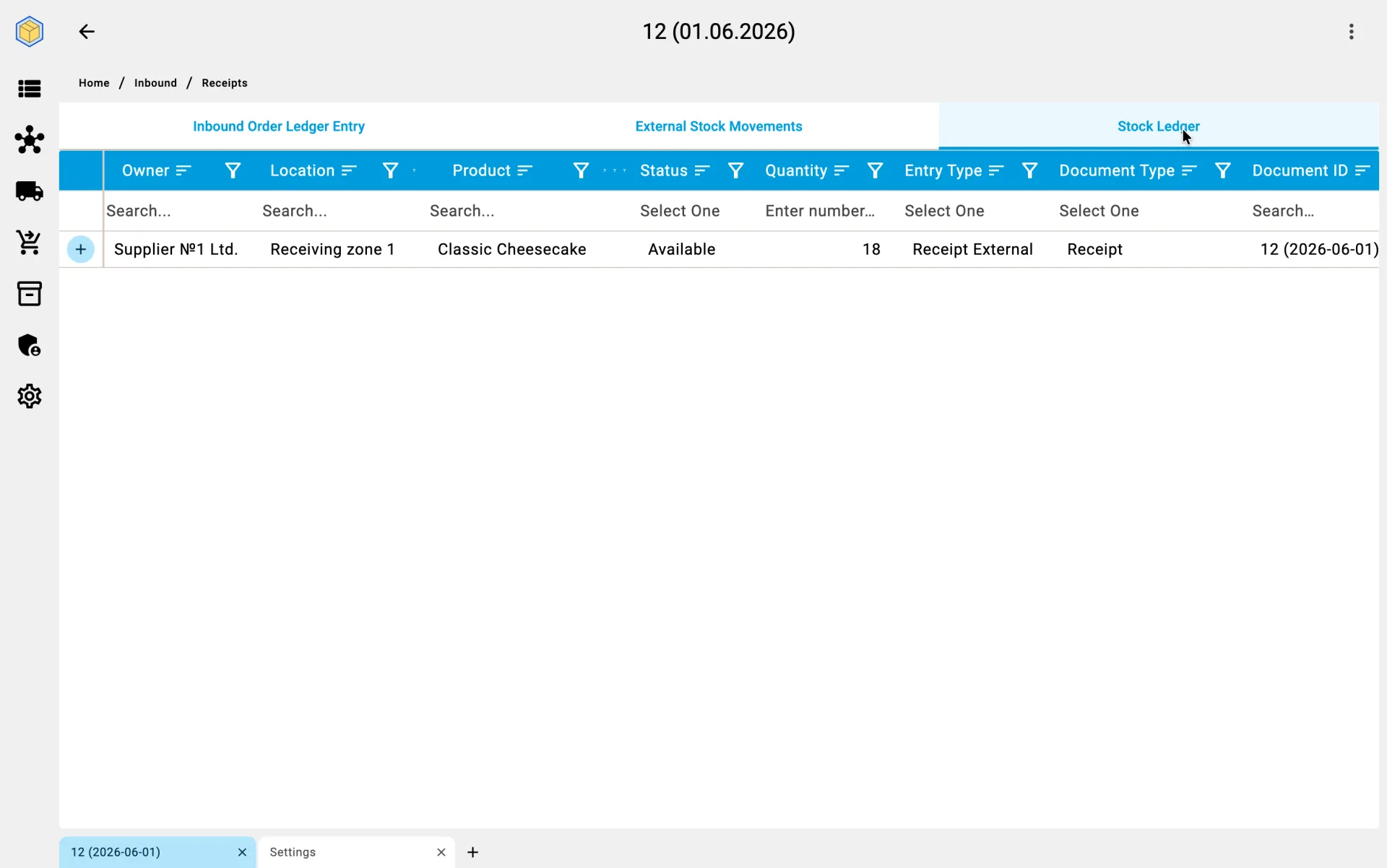This screenshot has width=1387, height=868.
Task: Select the Stock Ledger tab
Action: (1159, 126)
